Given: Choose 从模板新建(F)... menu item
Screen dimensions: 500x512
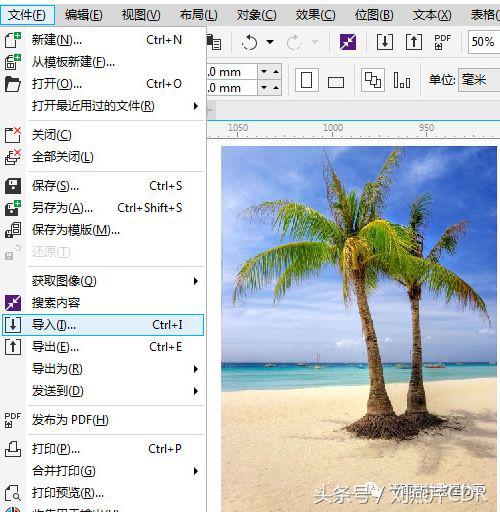Looking at the screenshot, I should coord(103,62).
